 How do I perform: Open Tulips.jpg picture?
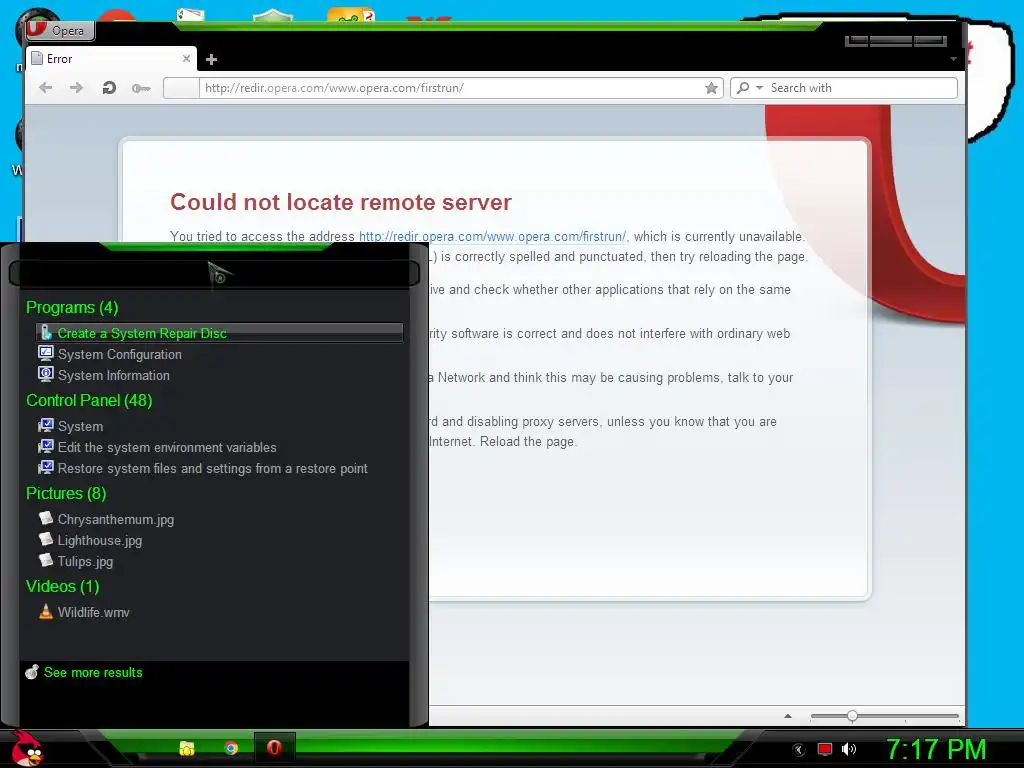point(85,562)
